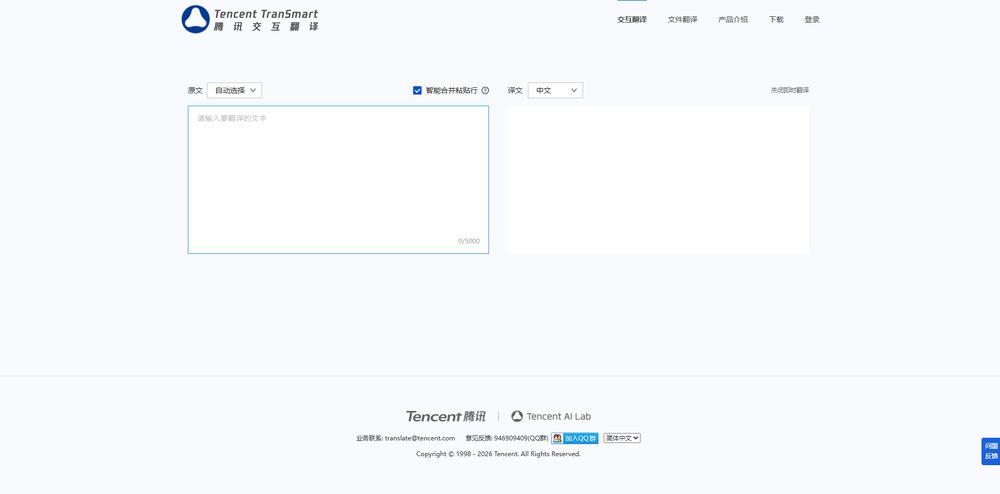The height and width of the screenshot is (494, 1000).
Task: Click the 问题反馈 side button
Action: click(990, 451)
